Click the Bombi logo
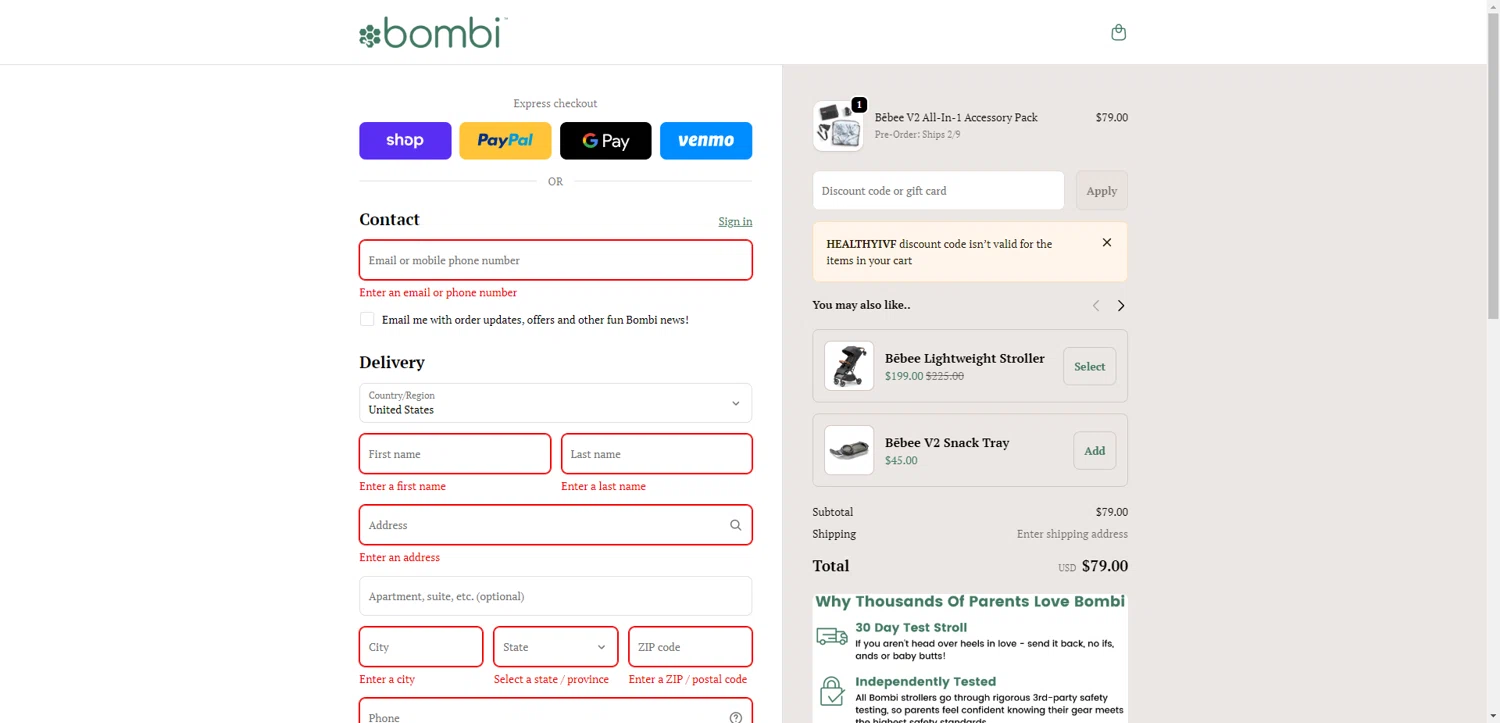Image resolution: width=1500 pixels, height=723 pixels. point(433,33)
